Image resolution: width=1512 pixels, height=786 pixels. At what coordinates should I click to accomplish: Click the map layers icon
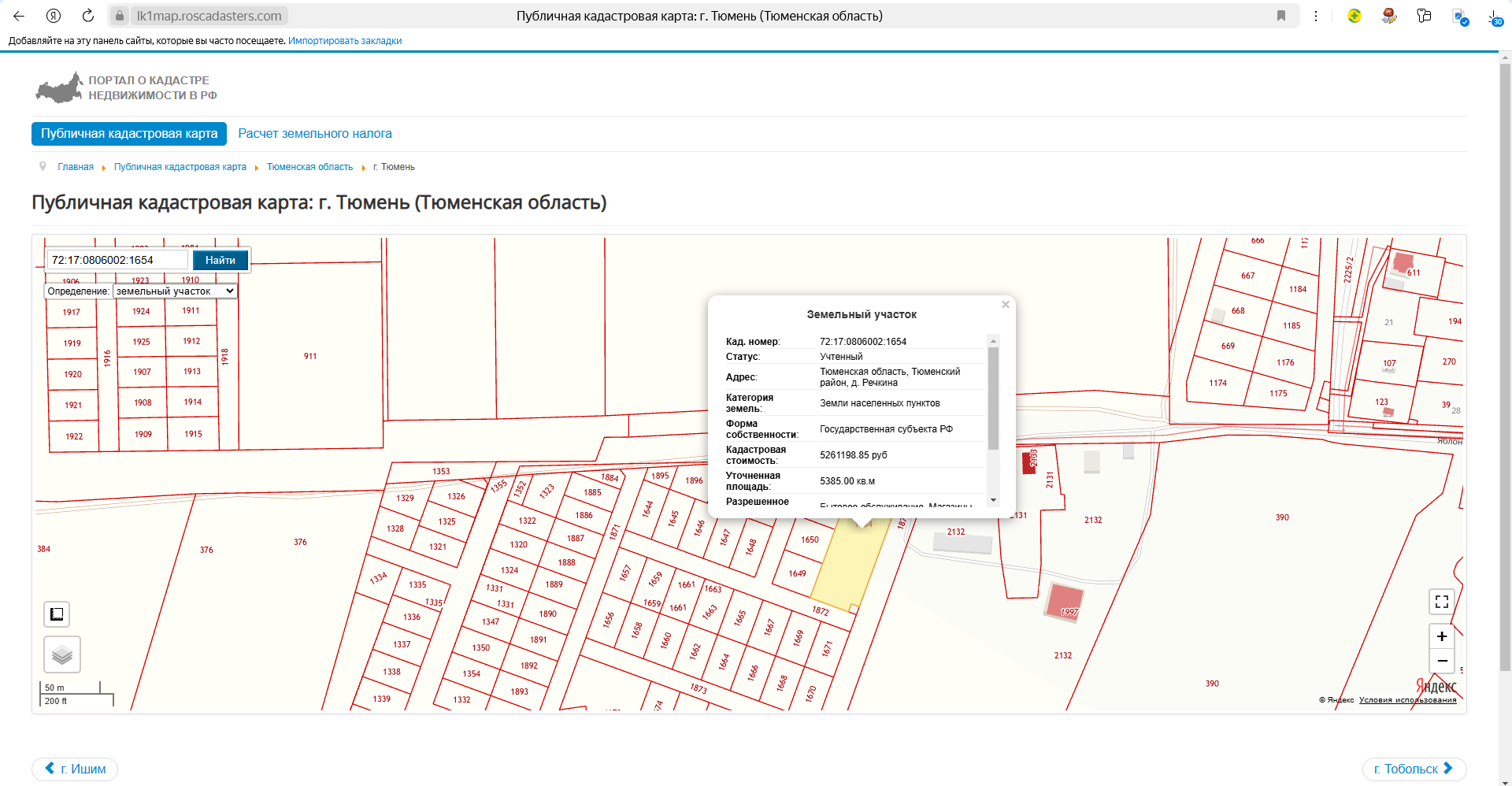62,654
